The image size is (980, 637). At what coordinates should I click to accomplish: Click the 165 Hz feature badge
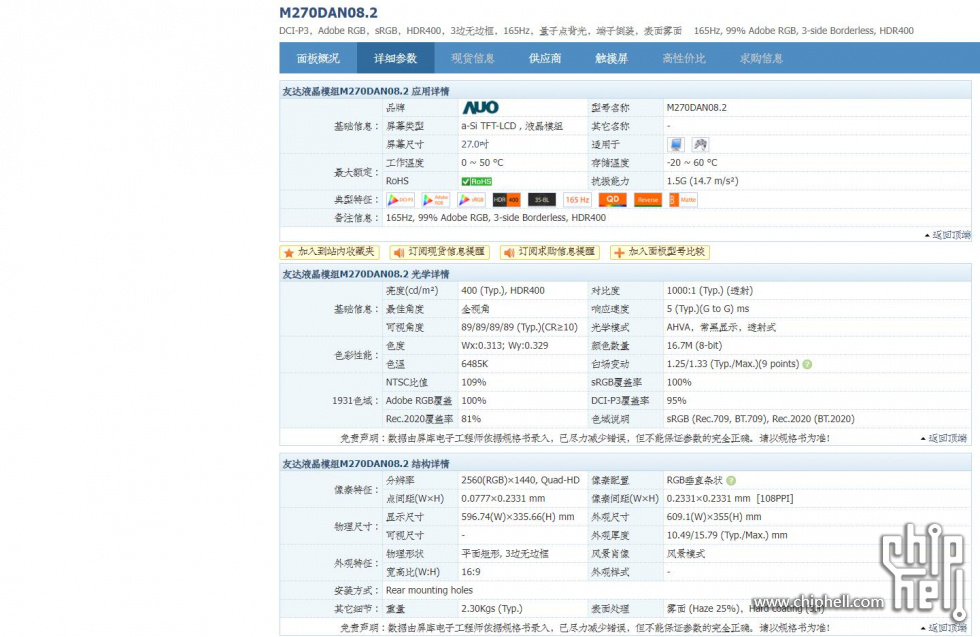(x=578, y=199)
